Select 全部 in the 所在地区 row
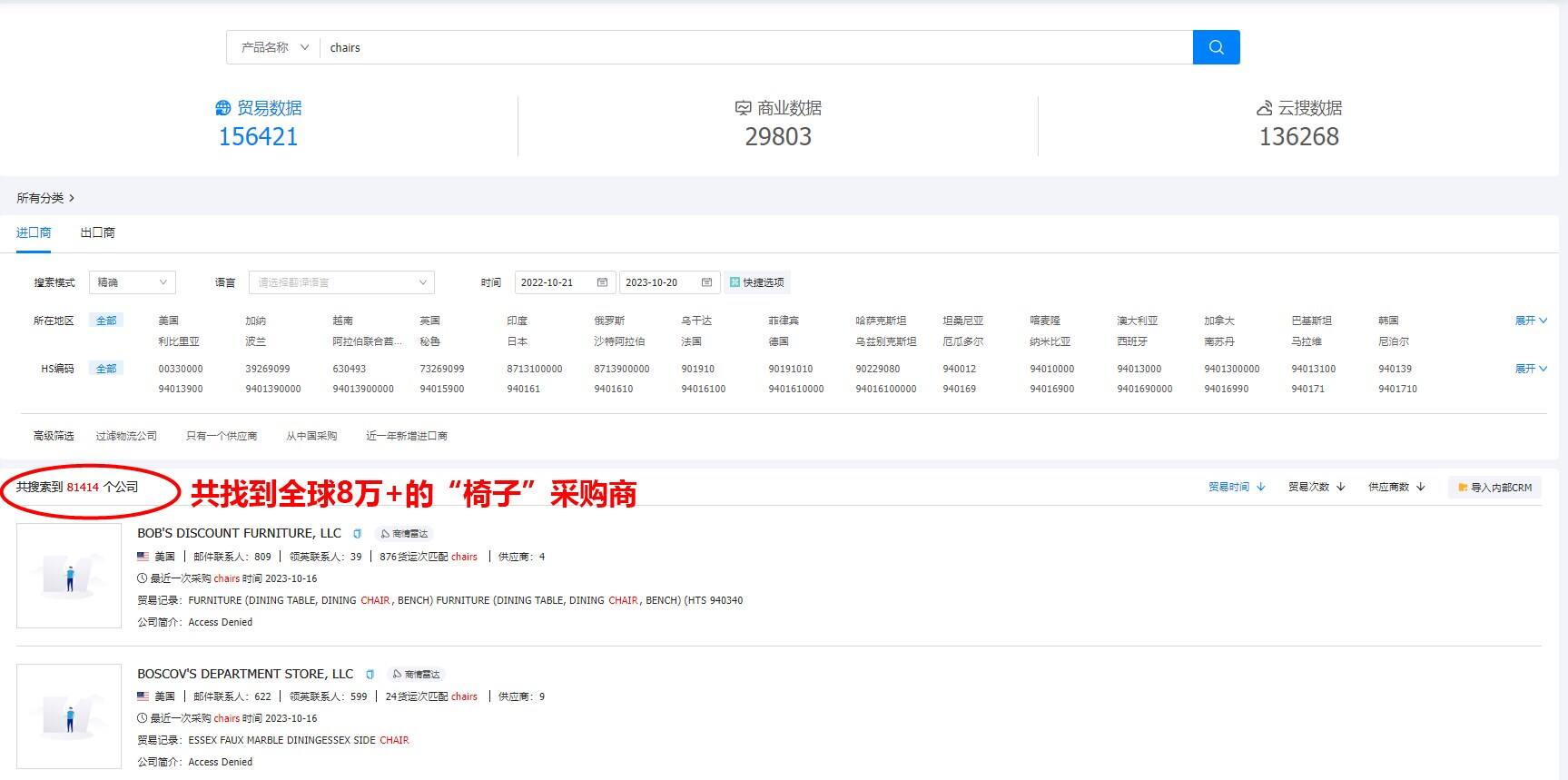The height and width of the screenshot is (780, 1568). (x=107, y=321)
